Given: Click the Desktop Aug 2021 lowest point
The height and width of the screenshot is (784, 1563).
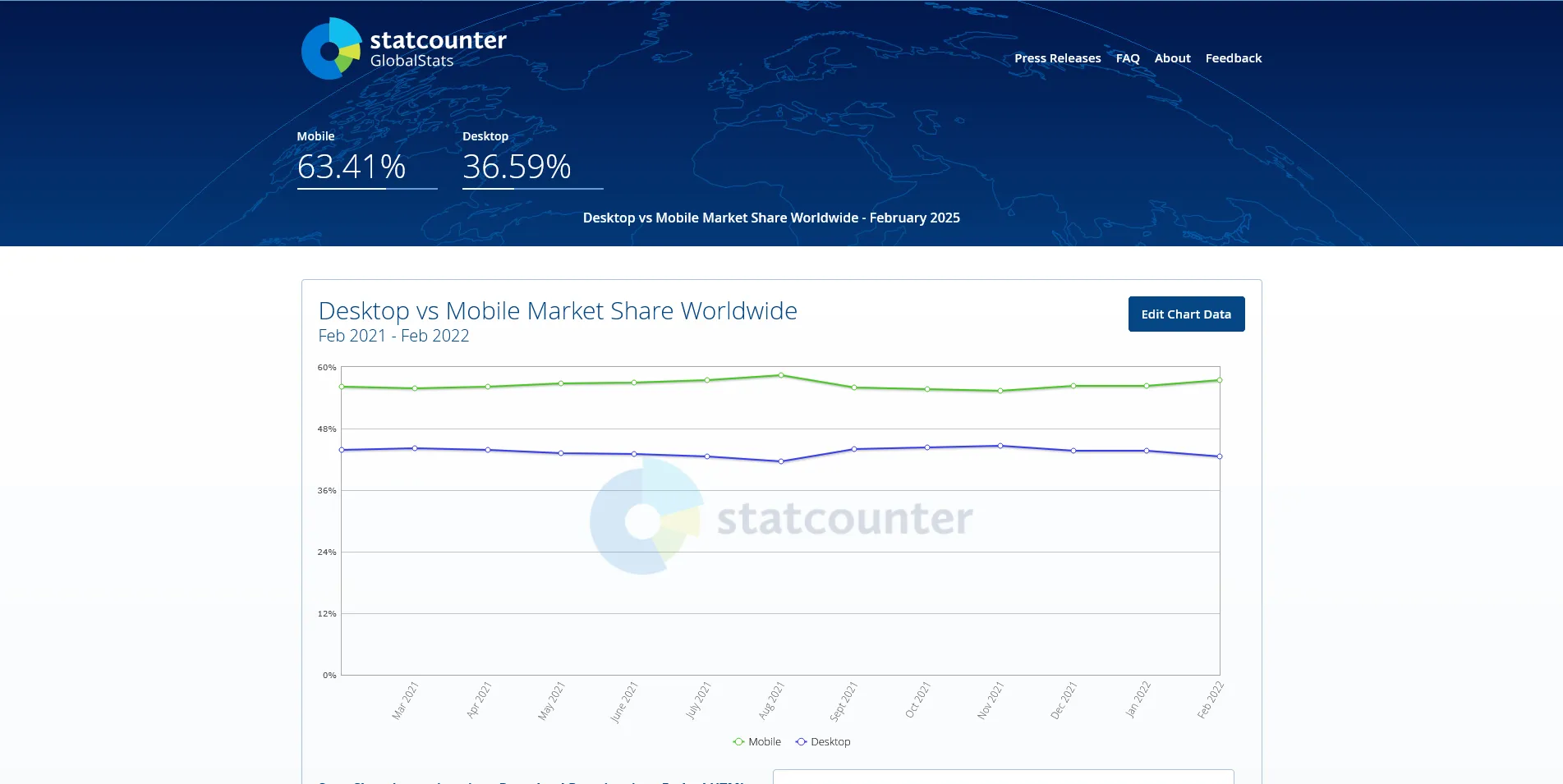Looking at the screenshot, I should click(781, 461).
